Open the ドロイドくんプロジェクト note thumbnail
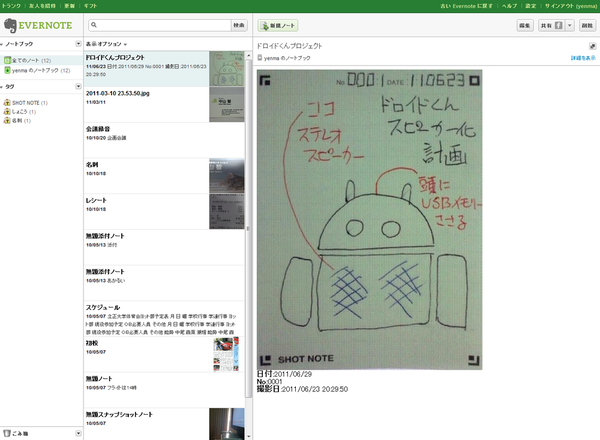This screenshot has height=440, width=600. (227, 69)
